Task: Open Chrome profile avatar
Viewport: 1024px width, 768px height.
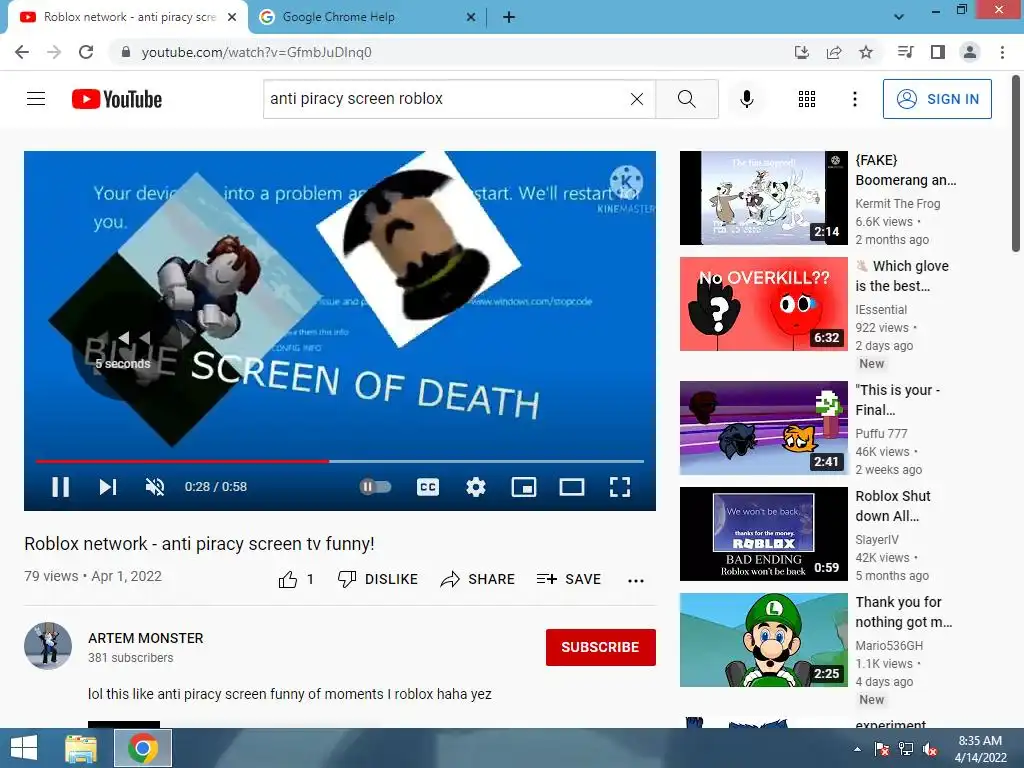Action: pyautogui.click(x=970, y=52)
